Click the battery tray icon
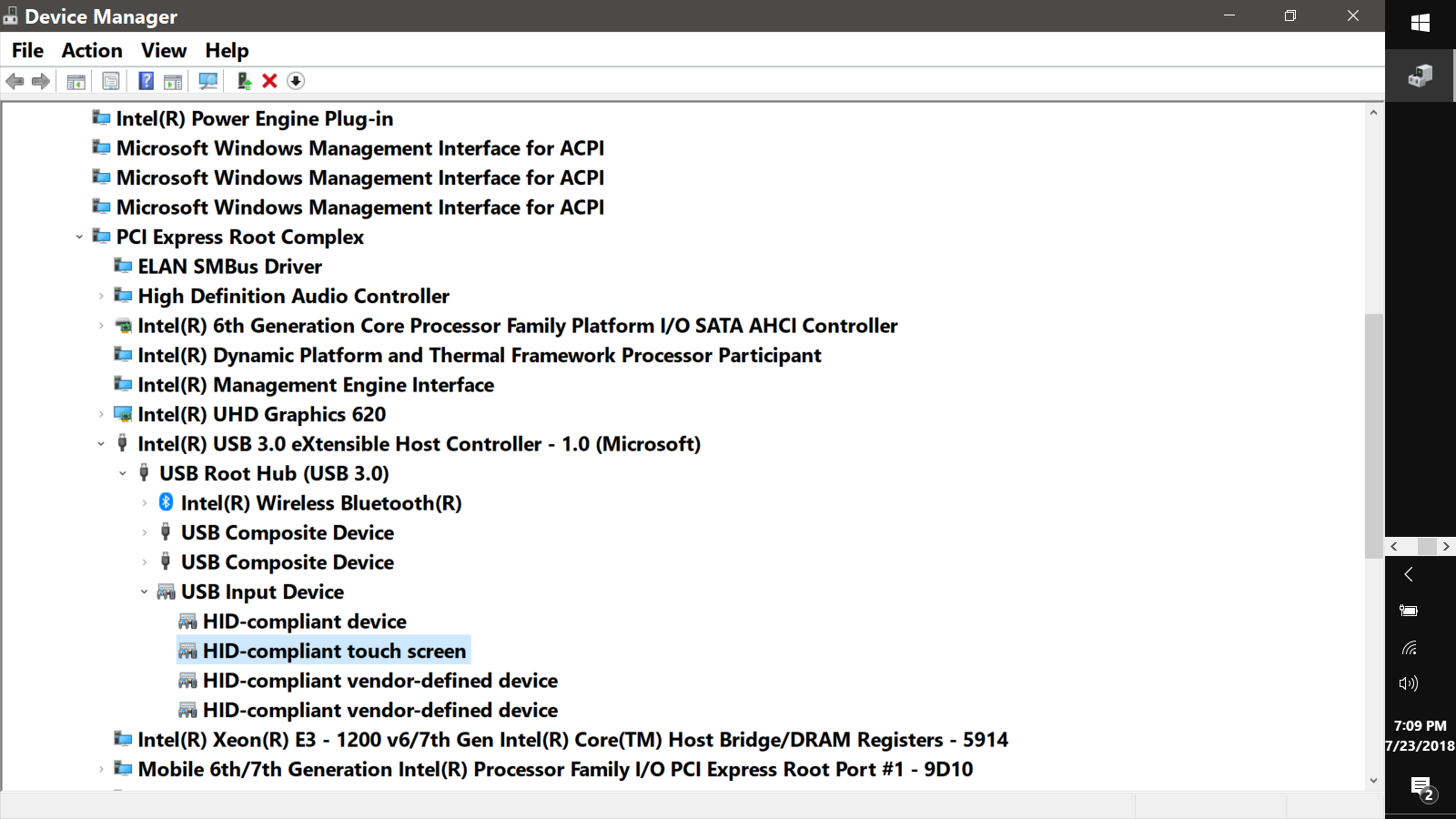 coord(1409,611)
